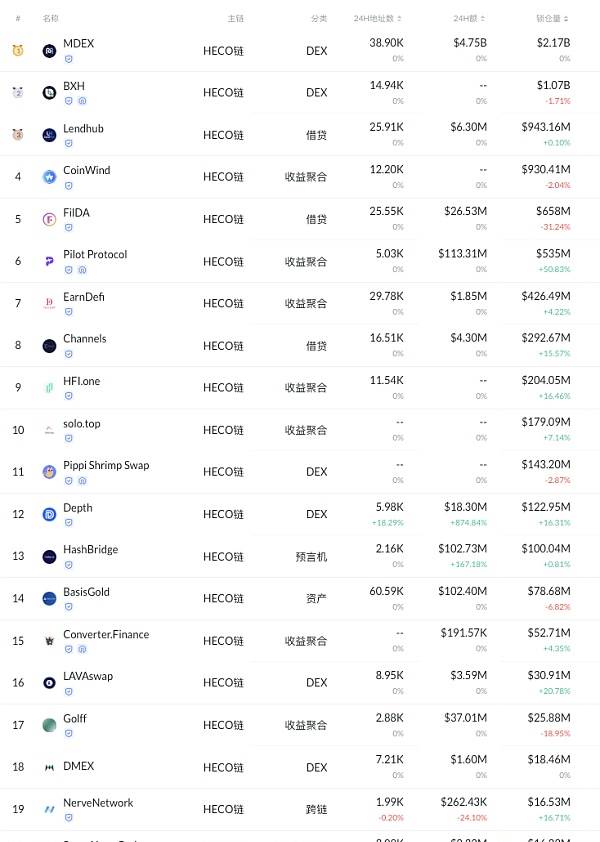Click the Depth blue logo icon

tap(49, 514)
